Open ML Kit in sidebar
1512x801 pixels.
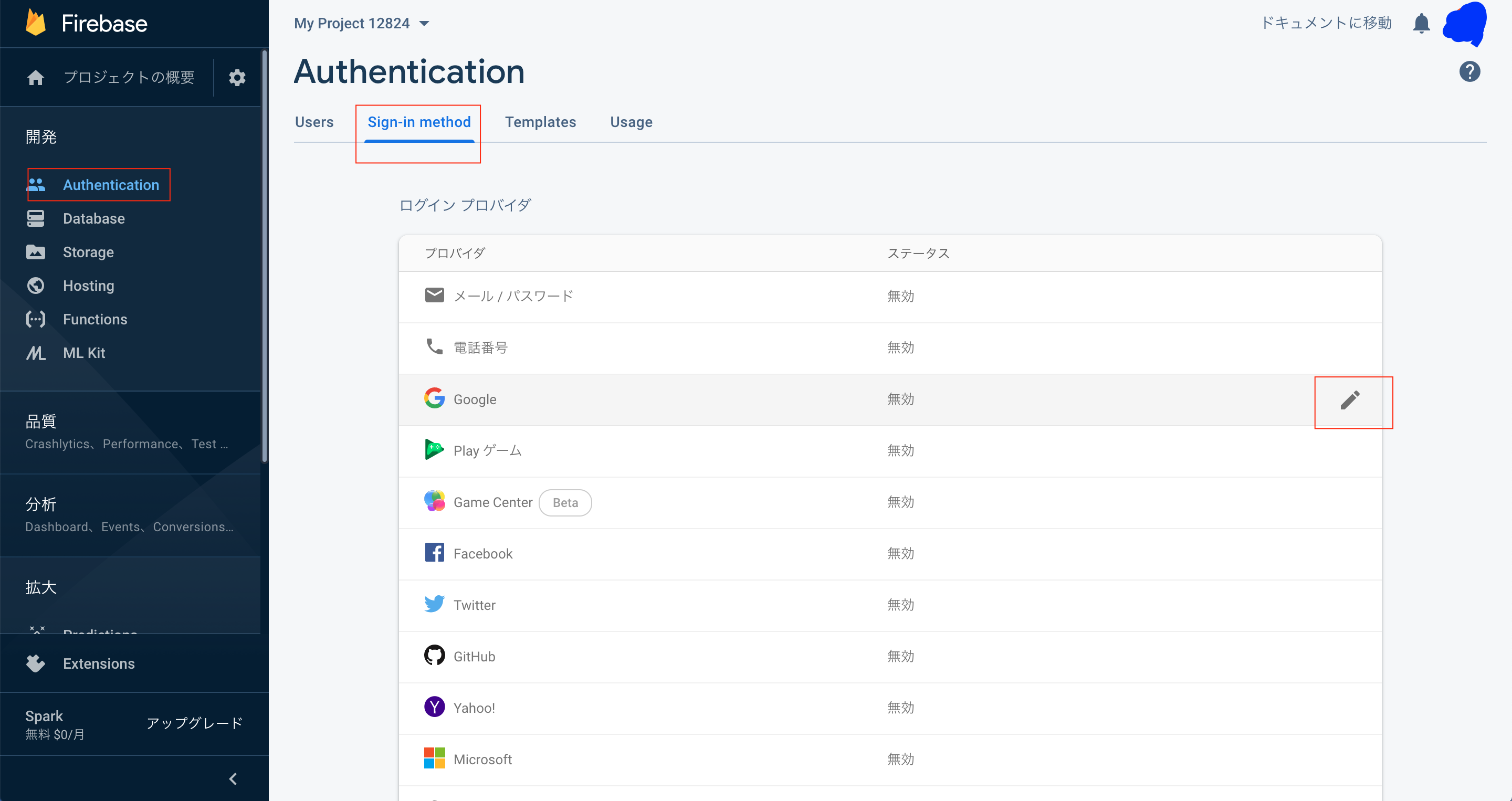[x=84, y=353]
